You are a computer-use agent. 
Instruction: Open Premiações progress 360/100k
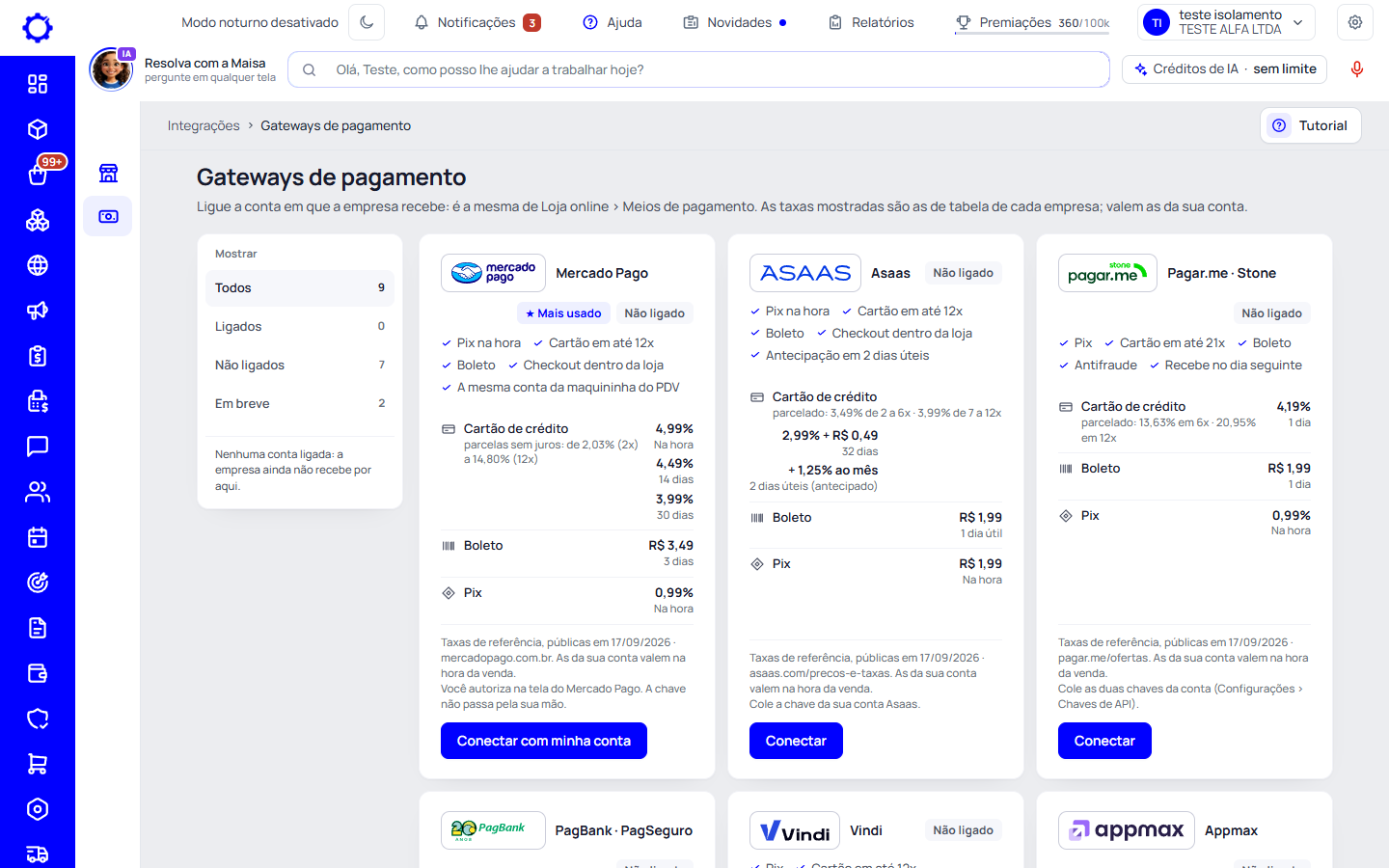1032,22
